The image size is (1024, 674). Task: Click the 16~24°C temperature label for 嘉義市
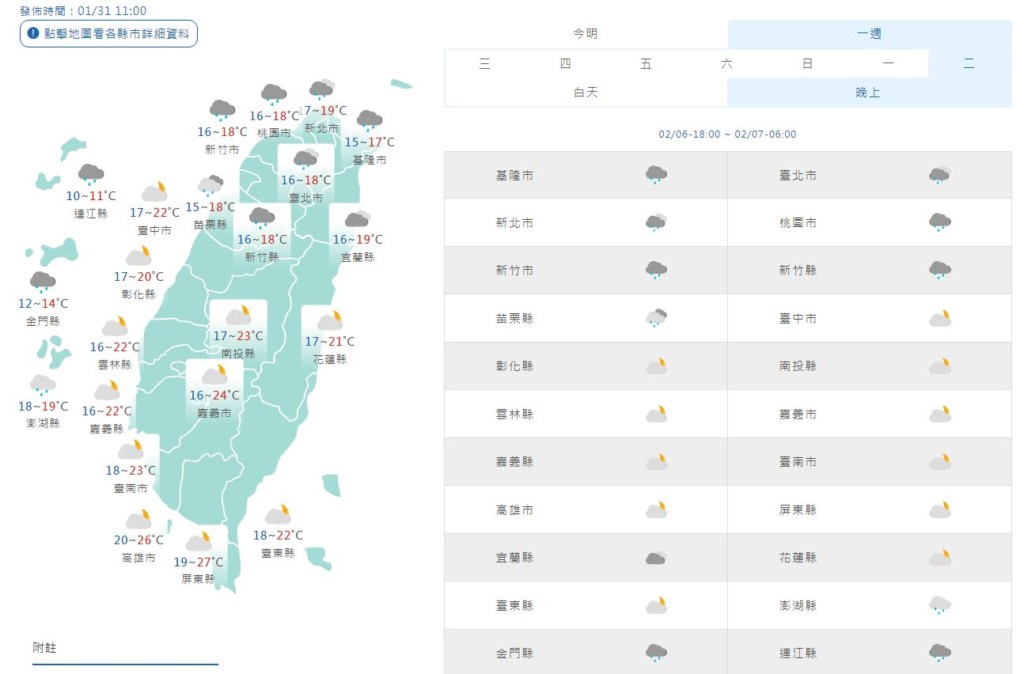tap(215, 395)
